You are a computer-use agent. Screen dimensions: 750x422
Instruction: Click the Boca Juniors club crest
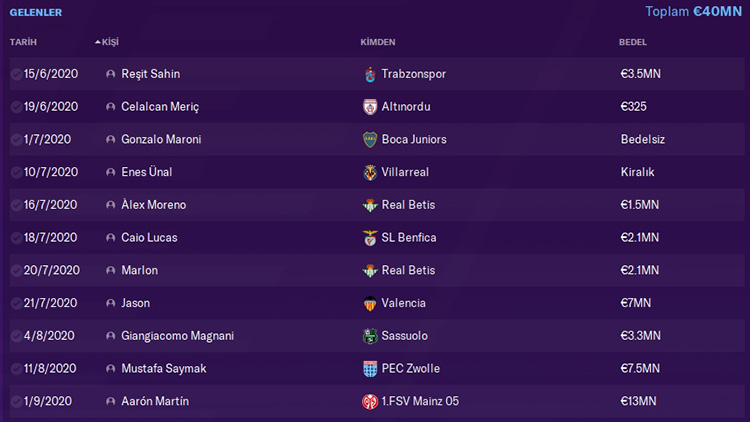pos(369,139)
